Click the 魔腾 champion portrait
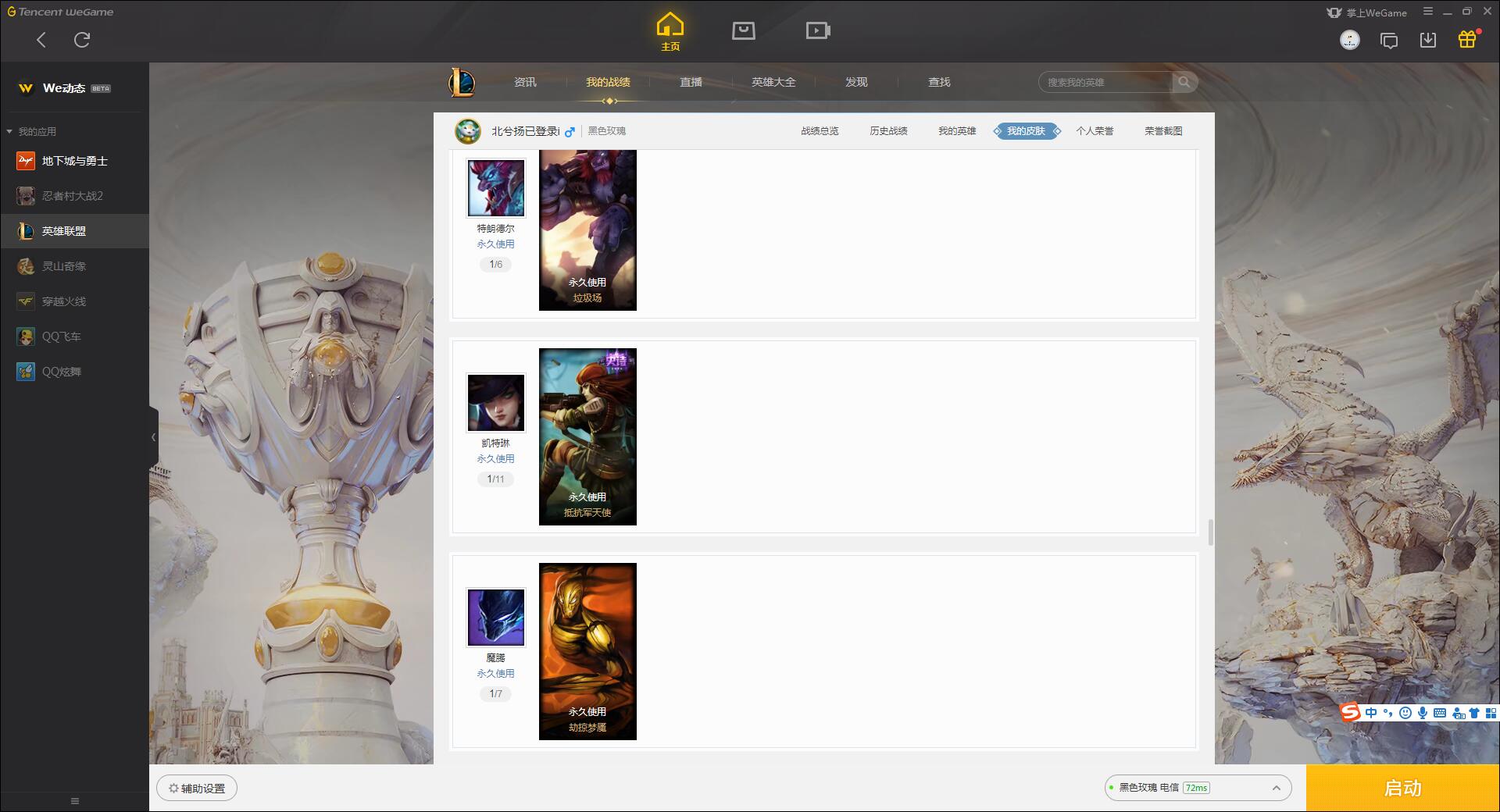Viewport: 1500px width, 812px height. pos(496,618)
